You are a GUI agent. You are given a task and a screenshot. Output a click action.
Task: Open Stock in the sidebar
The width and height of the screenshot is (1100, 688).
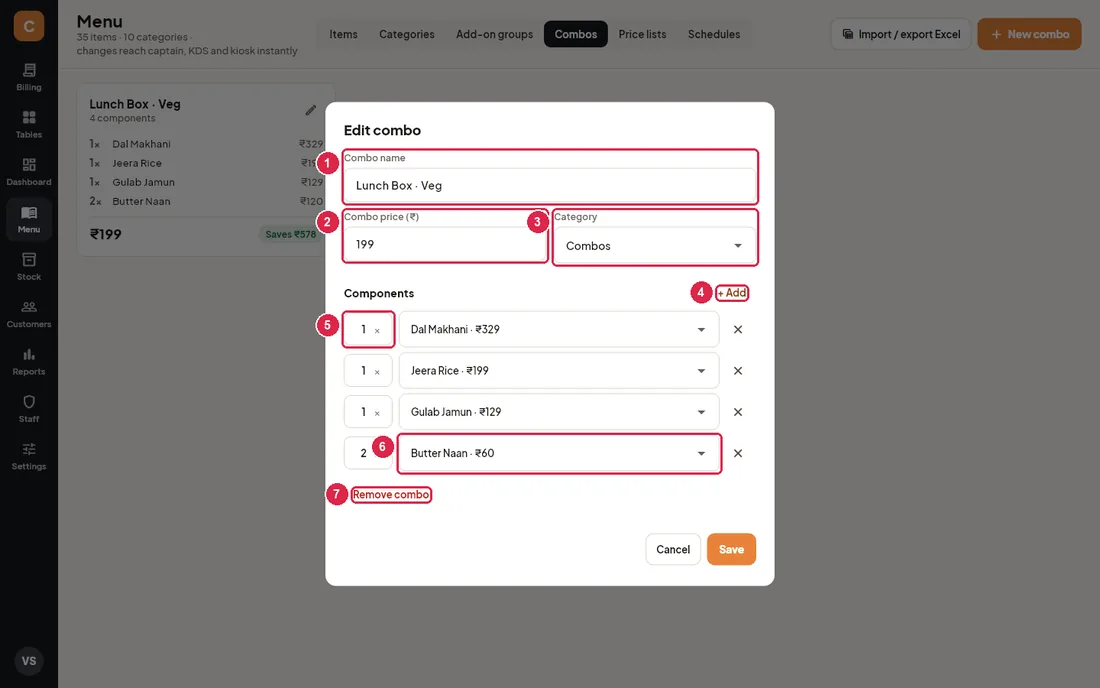coord(29,267)
